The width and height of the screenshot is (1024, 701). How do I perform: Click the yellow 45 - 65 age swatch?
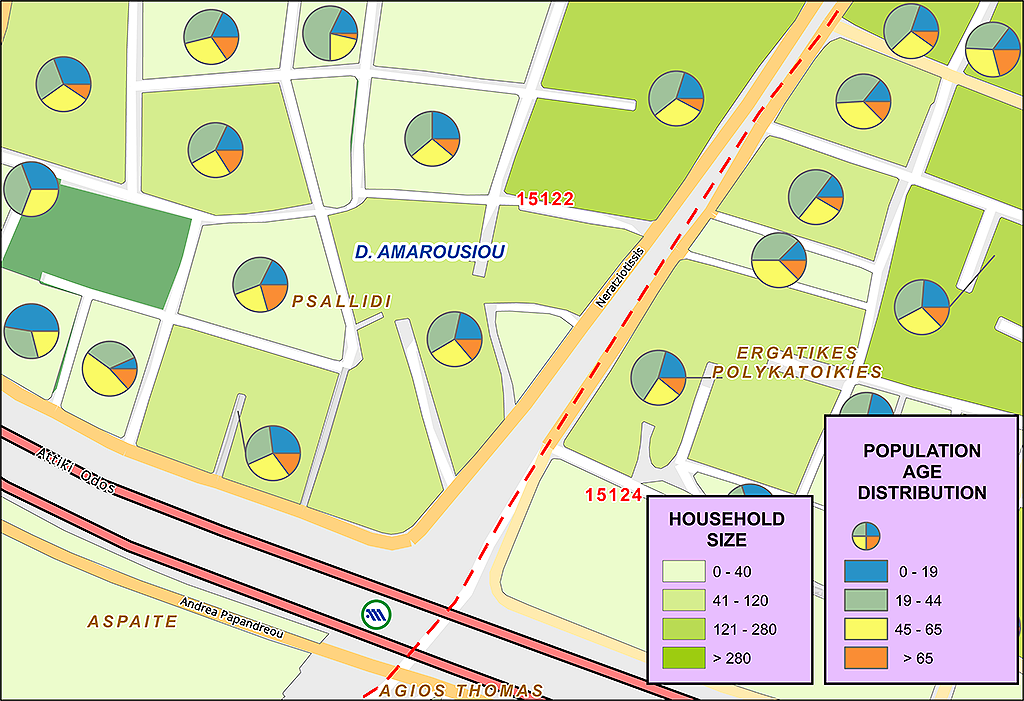[x=866, y=629]
